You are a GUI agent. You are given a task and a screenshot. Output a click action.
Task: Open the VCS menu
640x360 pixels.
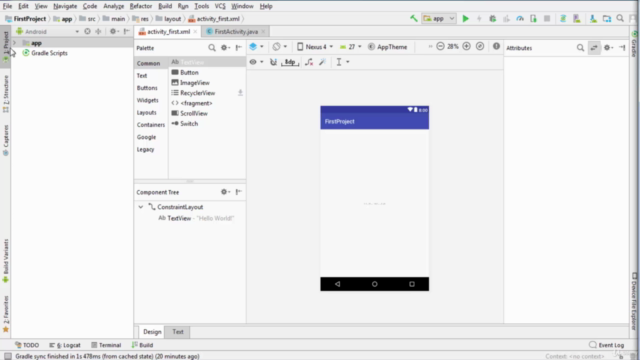(220, 6)
